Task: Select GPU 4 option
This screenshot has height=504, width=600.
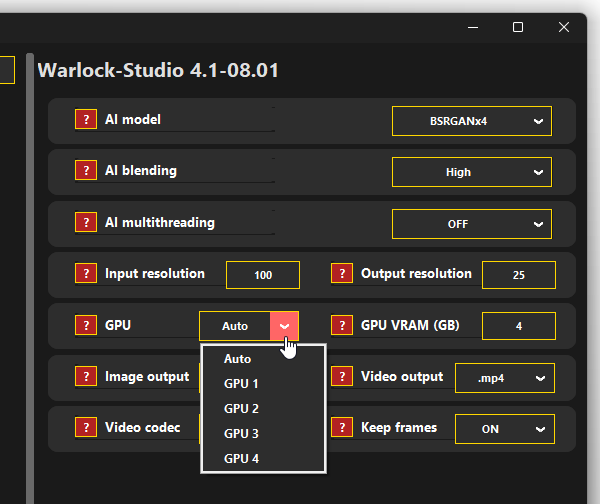Action: coord(263,458)
